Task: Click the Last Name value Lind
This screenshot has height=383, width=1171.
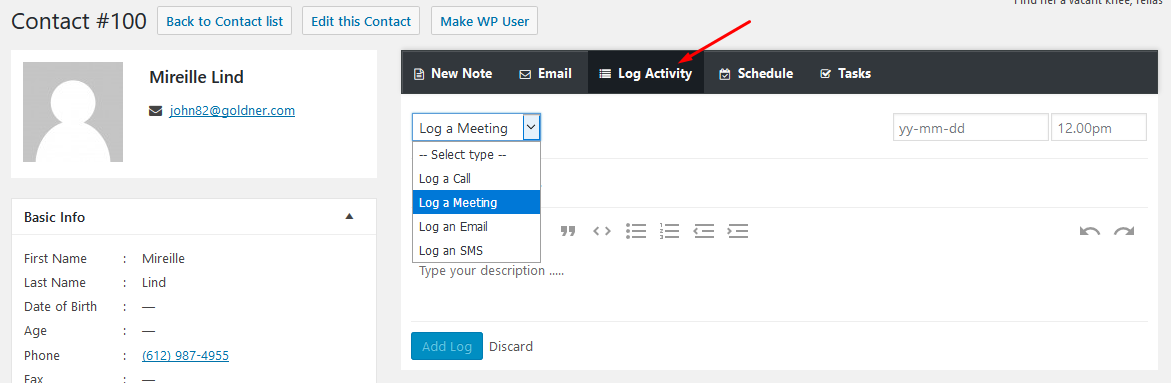Action: tap(154, 282)
